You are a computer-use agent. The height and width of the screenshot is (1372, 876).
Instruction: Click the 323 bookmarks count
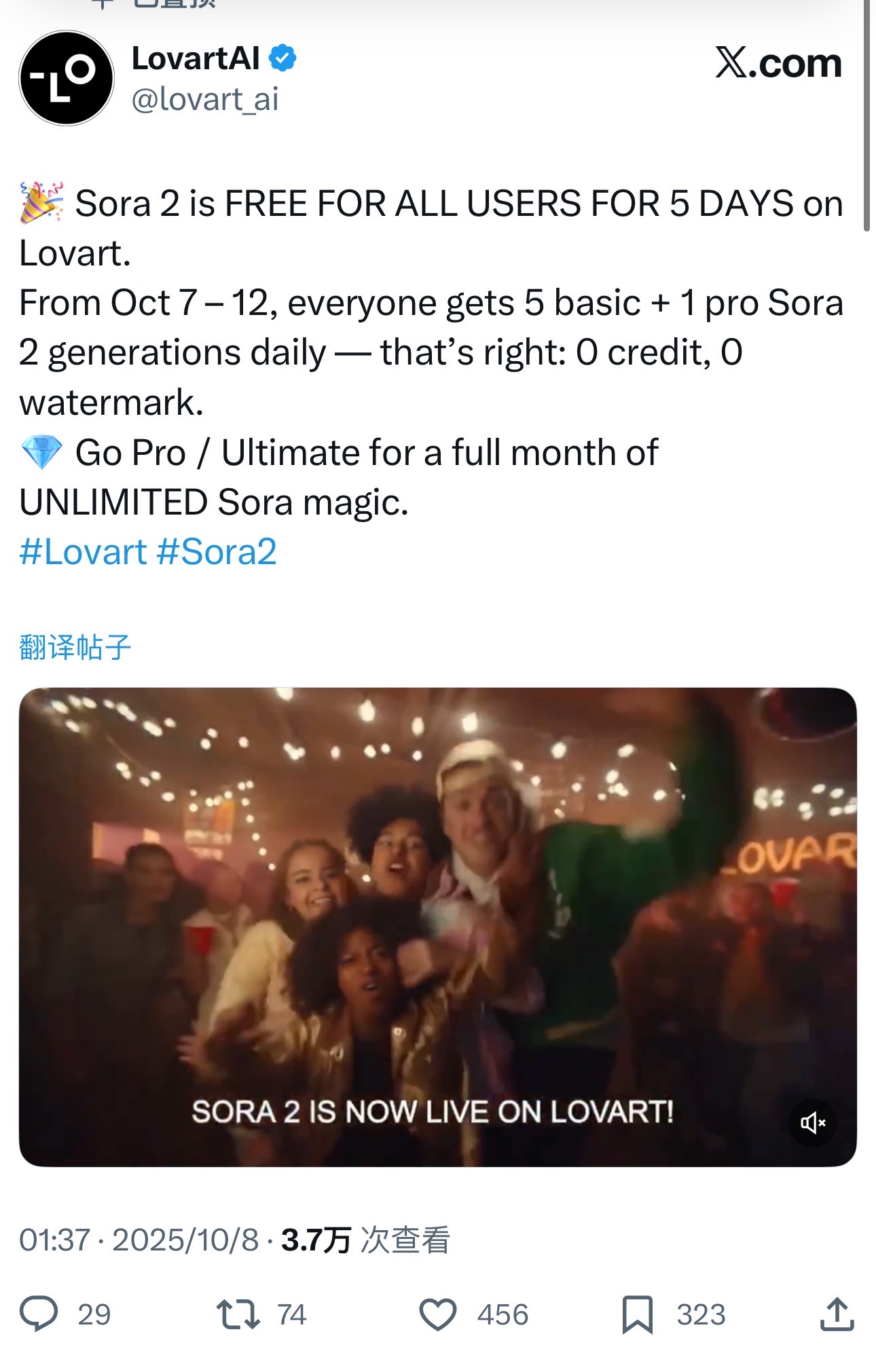tap(701, 1314)
